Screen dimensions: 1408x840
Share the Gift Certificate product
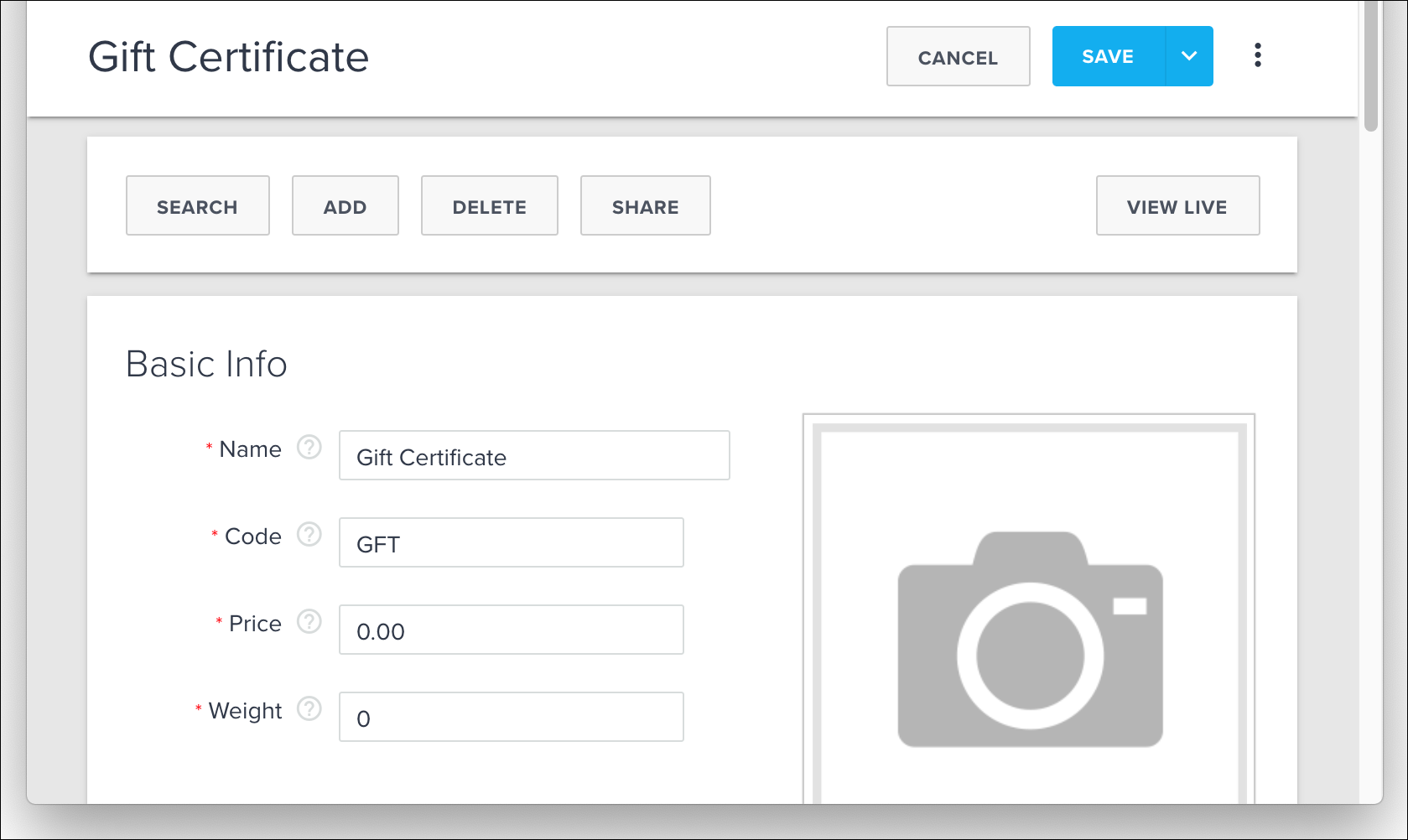645,205
